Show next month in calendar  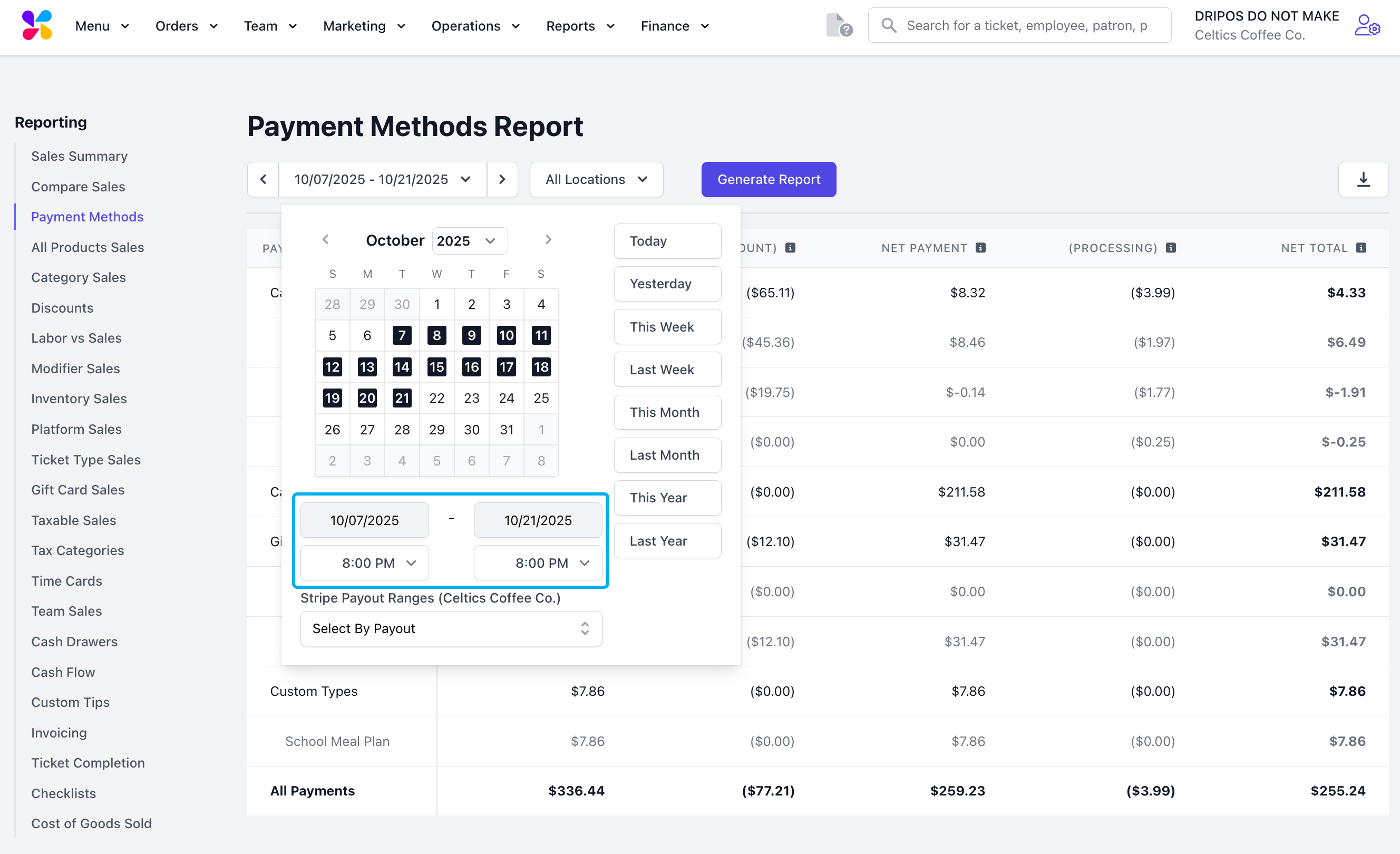tap(548, 240)
